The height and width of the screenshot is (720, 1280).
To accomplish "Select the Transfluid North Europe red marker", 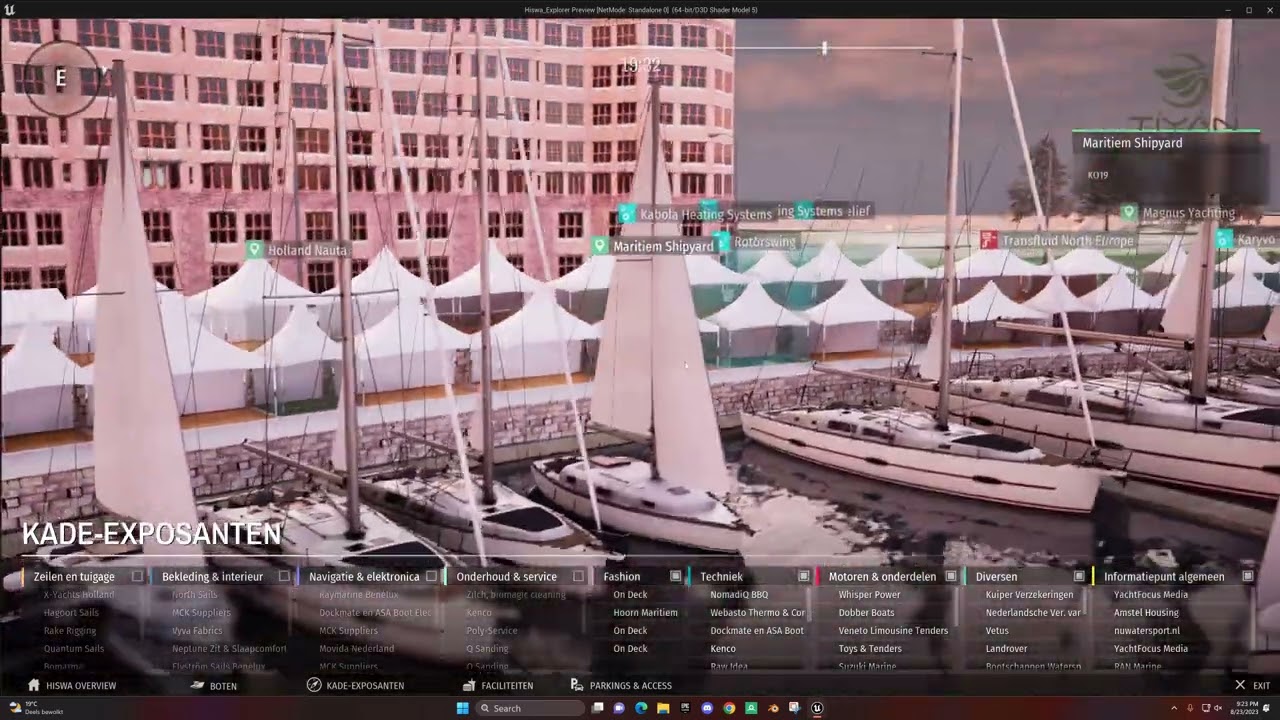I will (989, 240).
